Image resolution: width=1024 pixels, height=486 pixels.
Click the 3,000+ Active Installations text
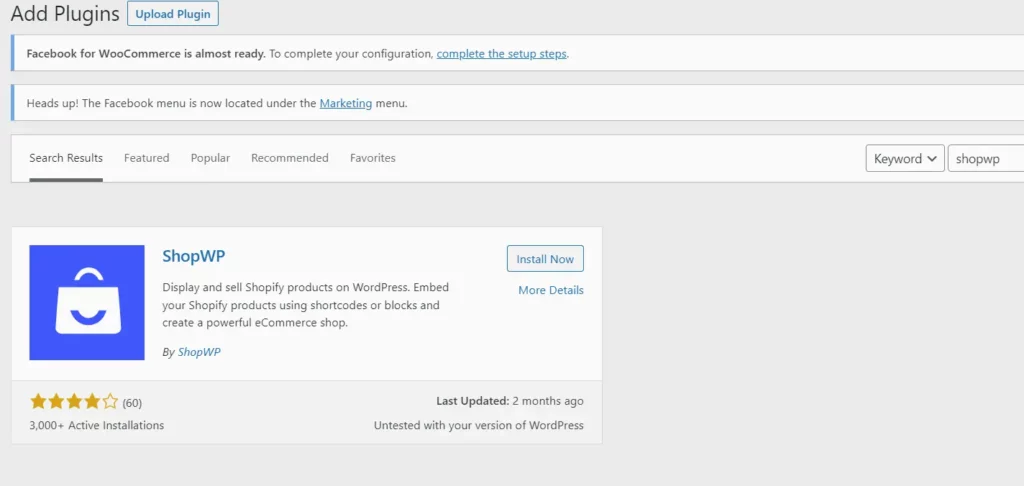[97, 425]
